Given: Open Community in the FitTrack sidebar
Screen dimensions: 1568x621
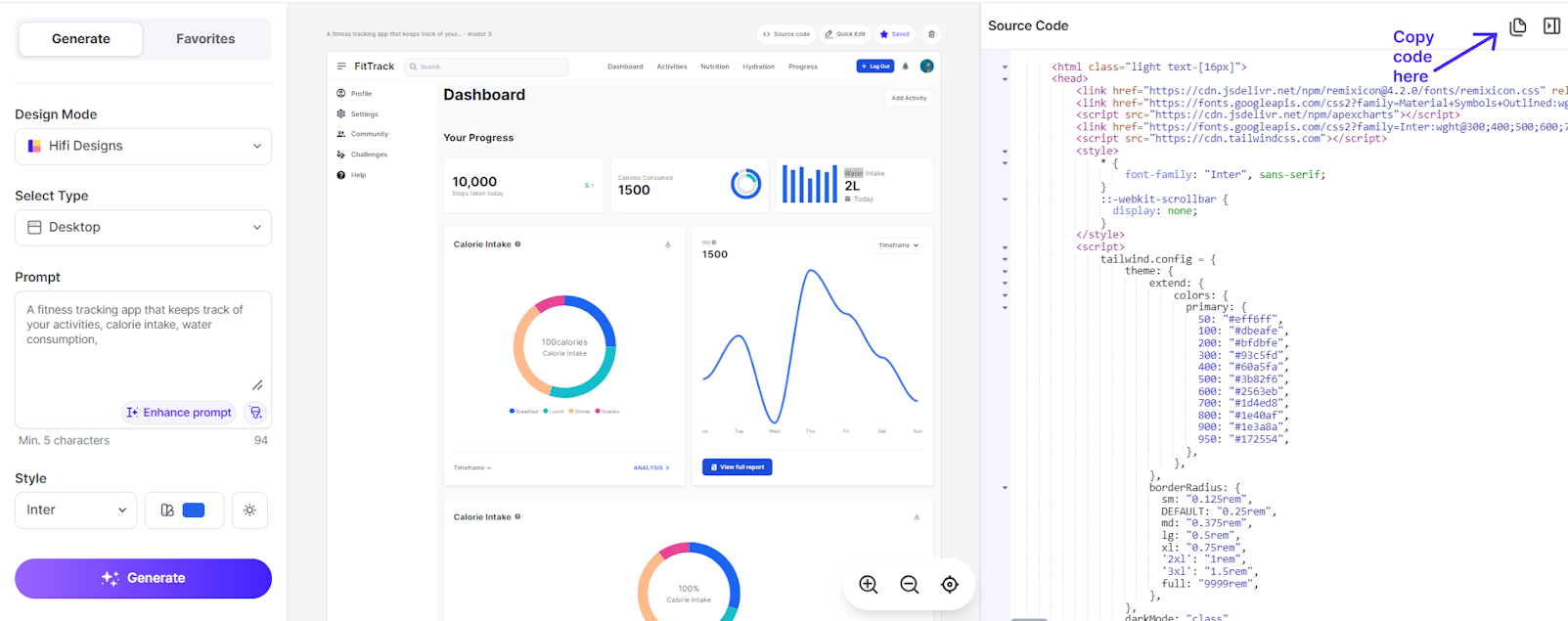Looking at the screenshot, I should point(362,134).
